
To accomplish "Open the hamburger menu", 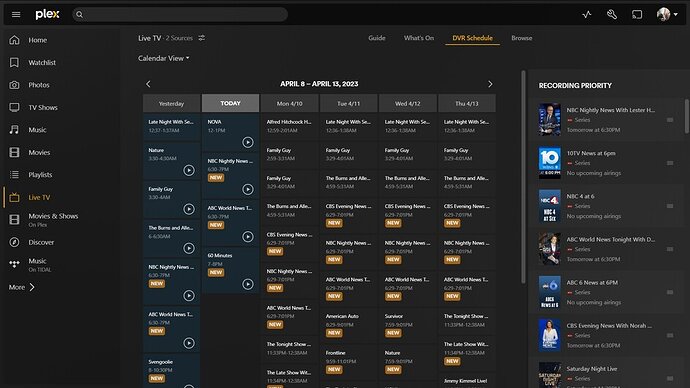I will coord(16,15).
